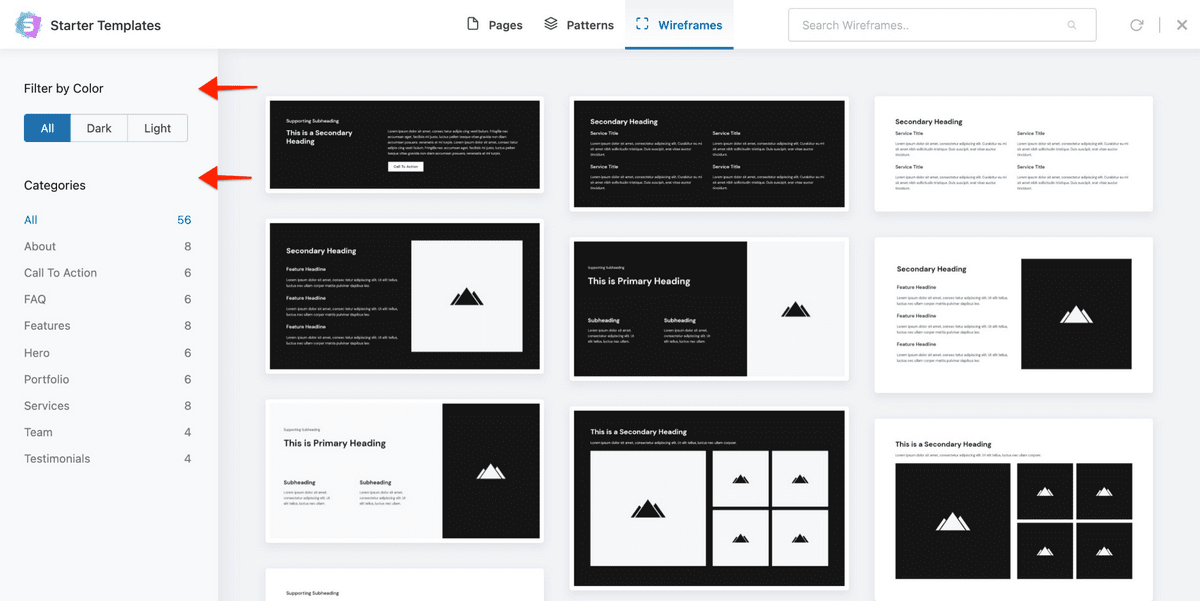This screenshot has width=1200, height=601.
Task: Open the Hero category
Action: [x=107, y=353]
